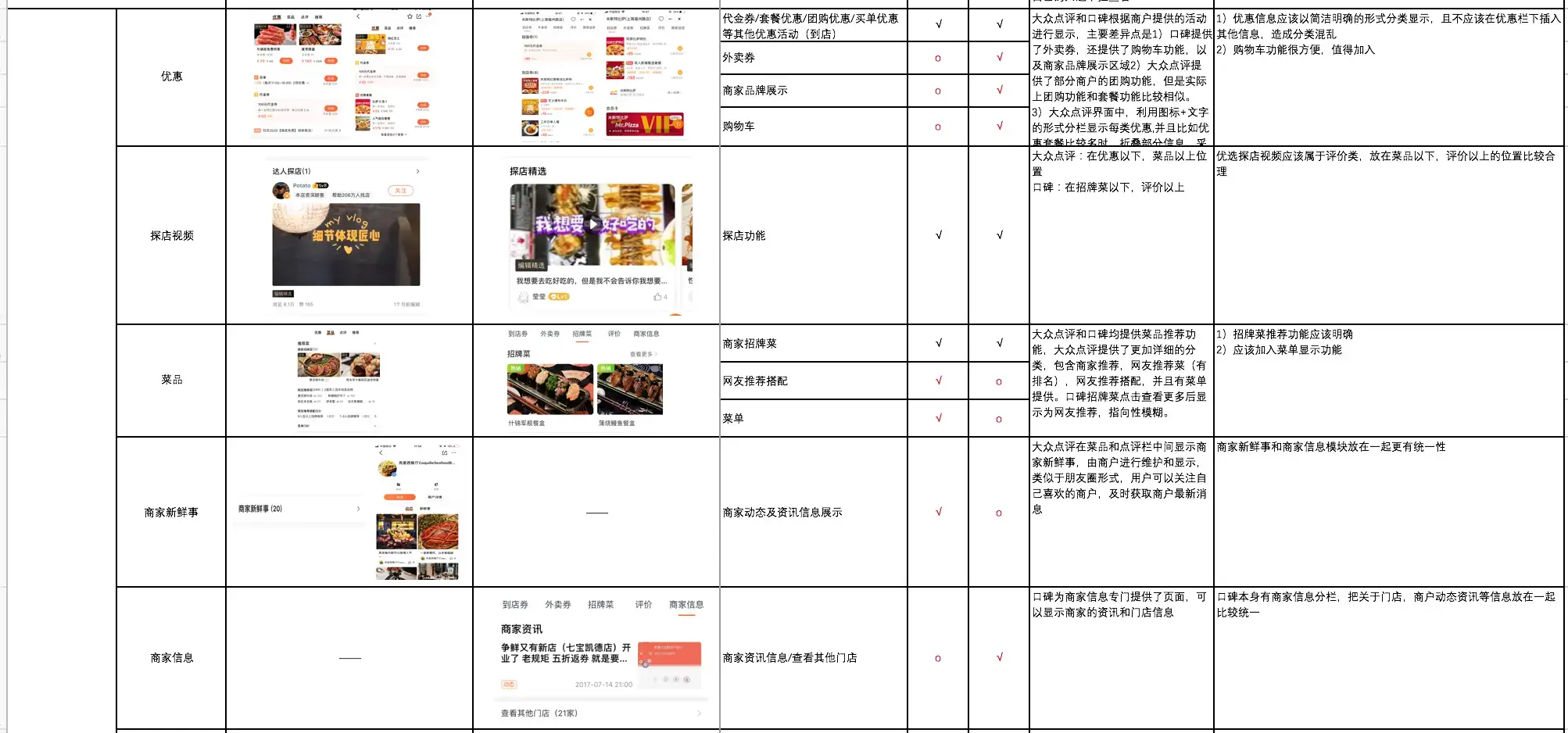This screenshot has width=1568, height=733.
Task: Expand 查看其他门店（21家）chevron
Action: [699, 713]
